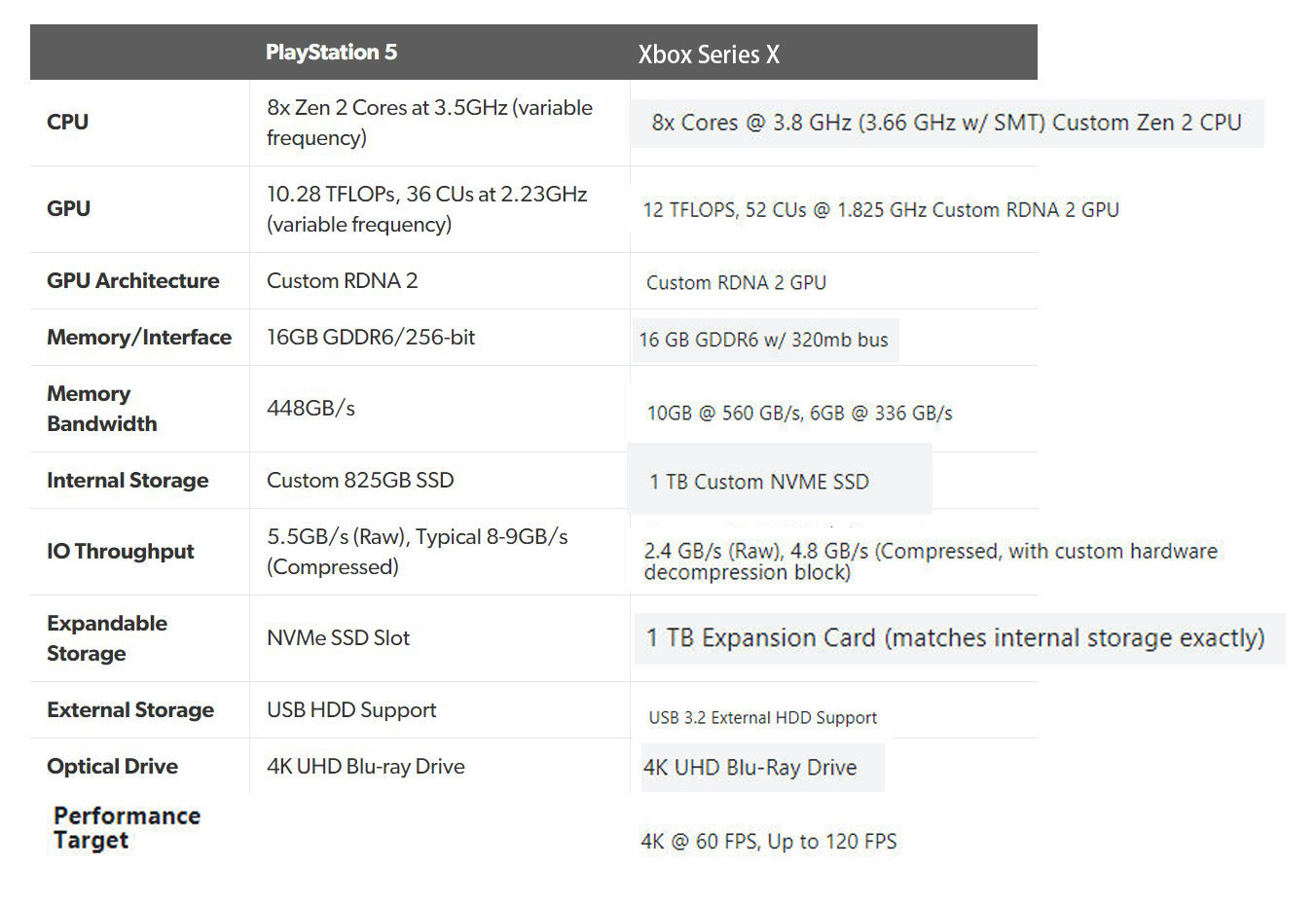The width and height of the screenshot is (1316, 903).
Task: Click the Optical Drive row label
Action: 112,766
